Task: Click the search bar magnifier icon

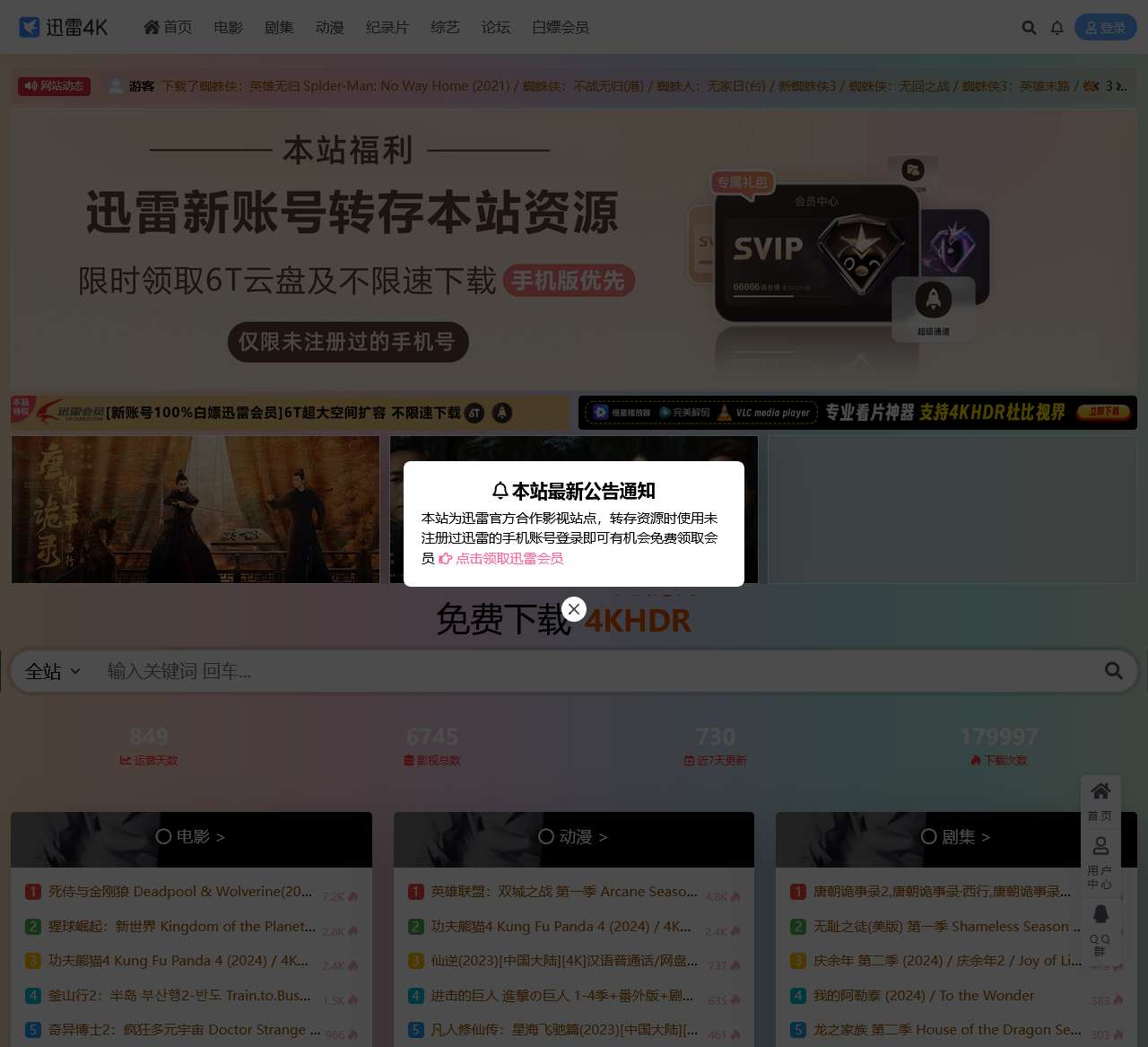Action: tap(1114, 671)
